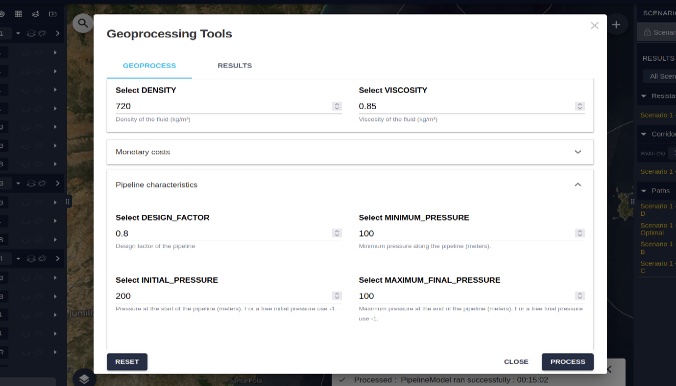Click the 'Select INITIAL_PRESSURE' label

click(x=167, y=280)
